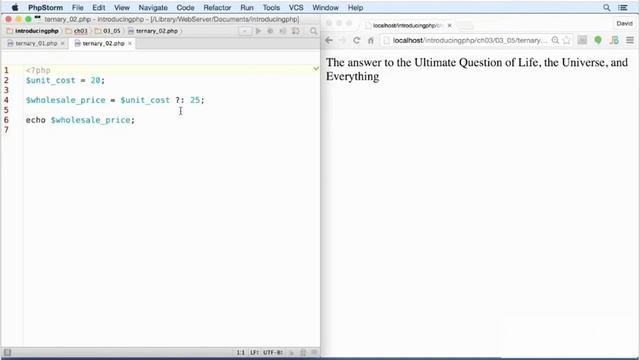
Task: Click the JS extension icon in the browser toolbar
Action: [x=614, y=40]
